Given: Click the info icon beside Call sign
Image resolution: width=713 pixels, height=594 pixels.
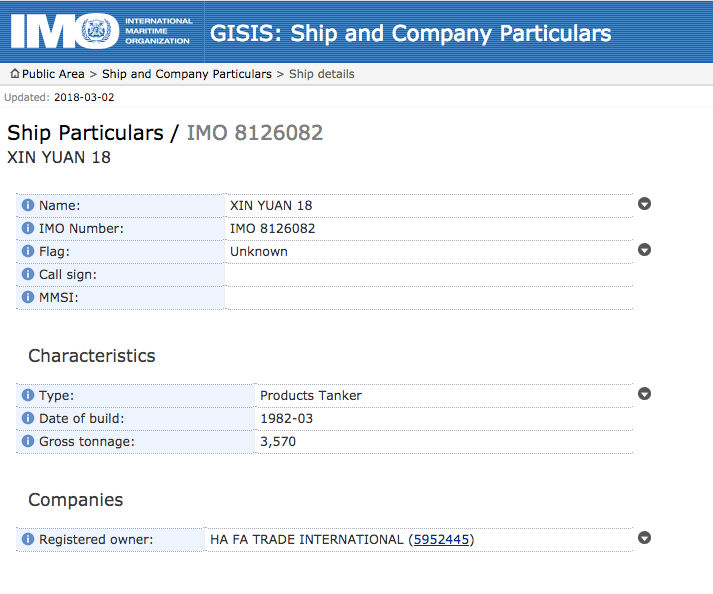Looking at the screenshot, I should (x=28, y=274).
